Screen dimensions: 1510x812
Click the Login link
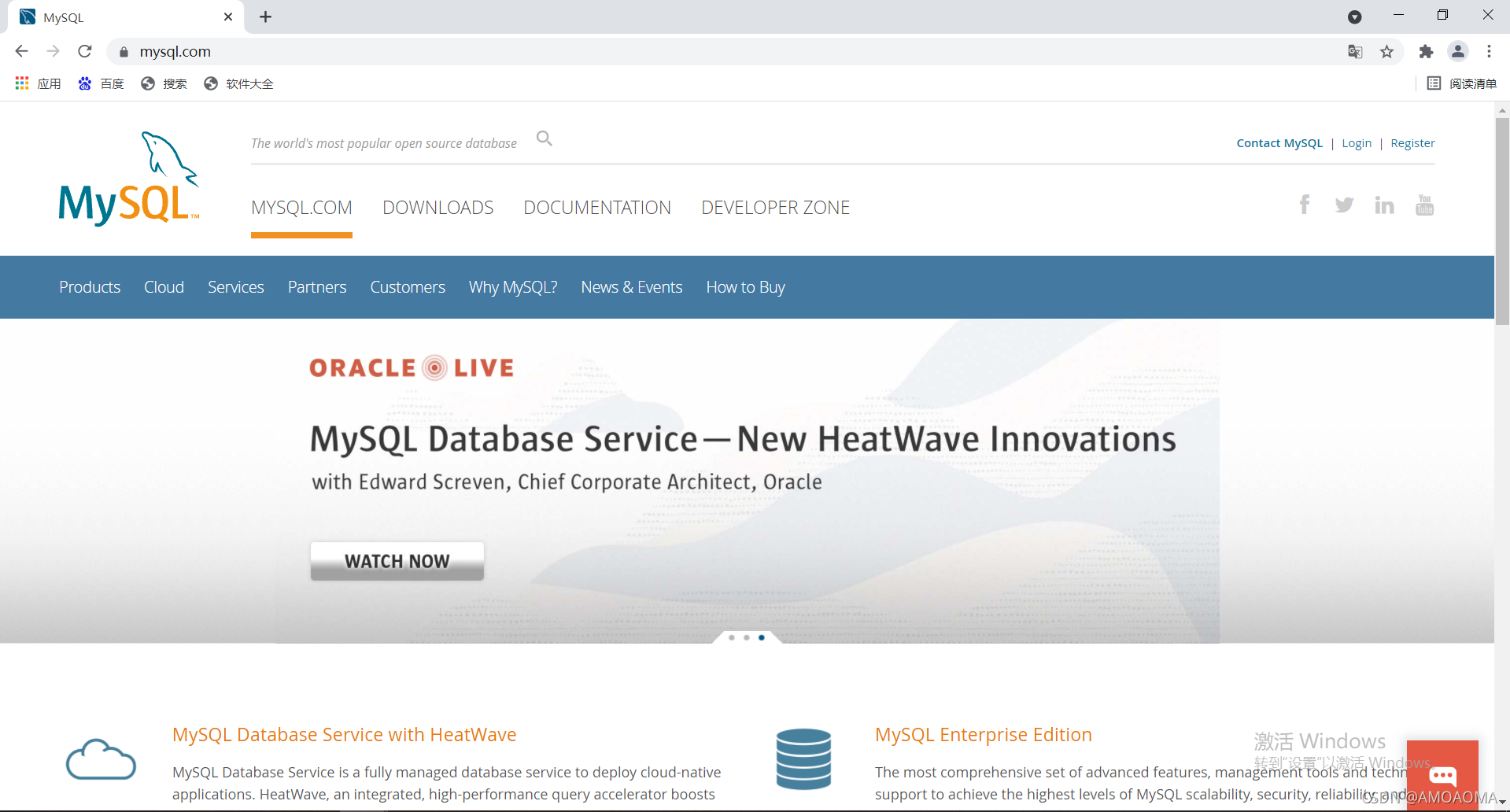pyautogui.click(x=1357, y=143)
